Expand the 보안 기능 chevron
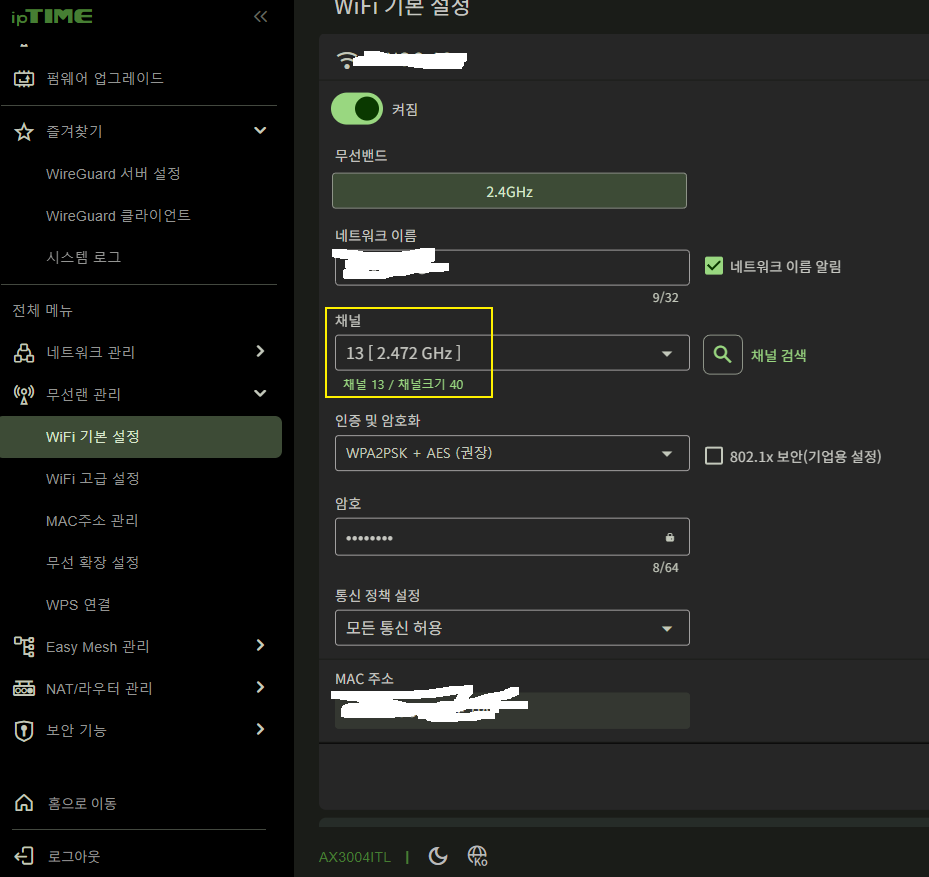 point(260,729)
